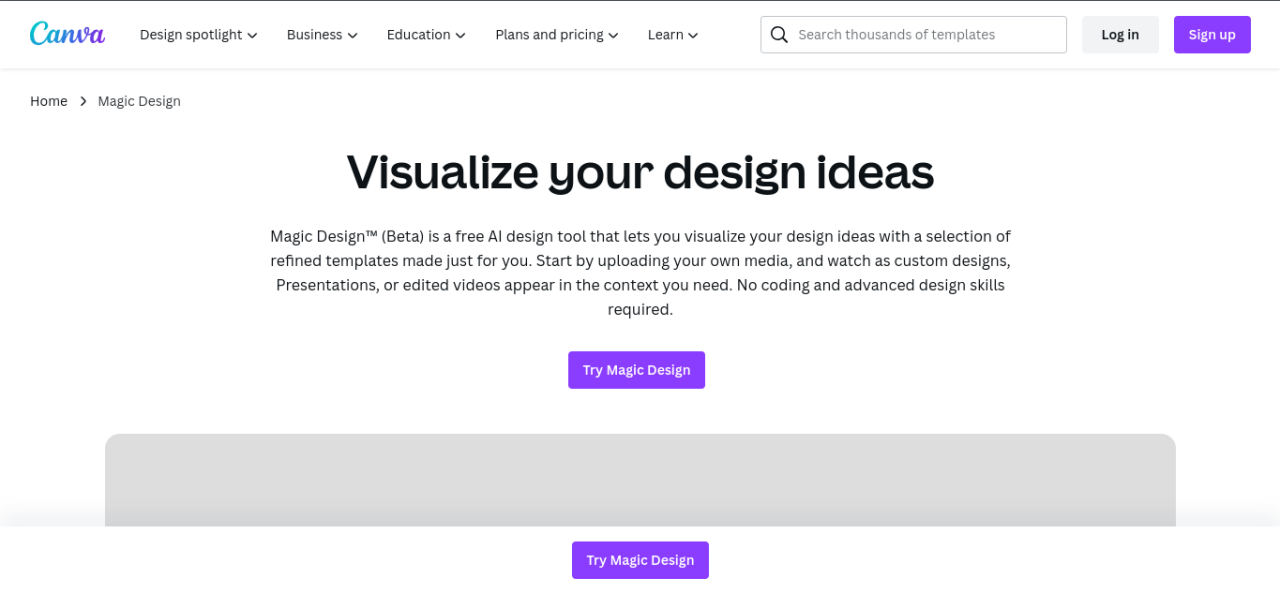The image size is (1280, 593).
Task: Open the Plans and pricing menu
Action: (x=557, y=35)
